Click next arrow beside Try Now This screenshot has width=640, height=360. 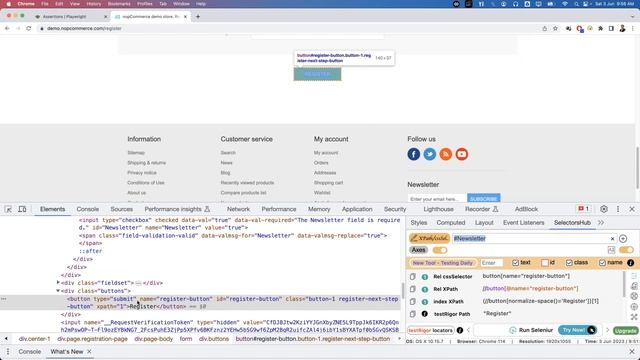pos(607,330)
